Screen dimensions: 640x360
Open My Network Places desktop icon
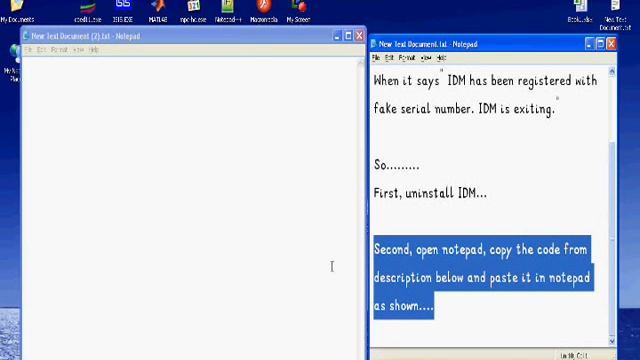pyautogui.click(x=13, y=63)
